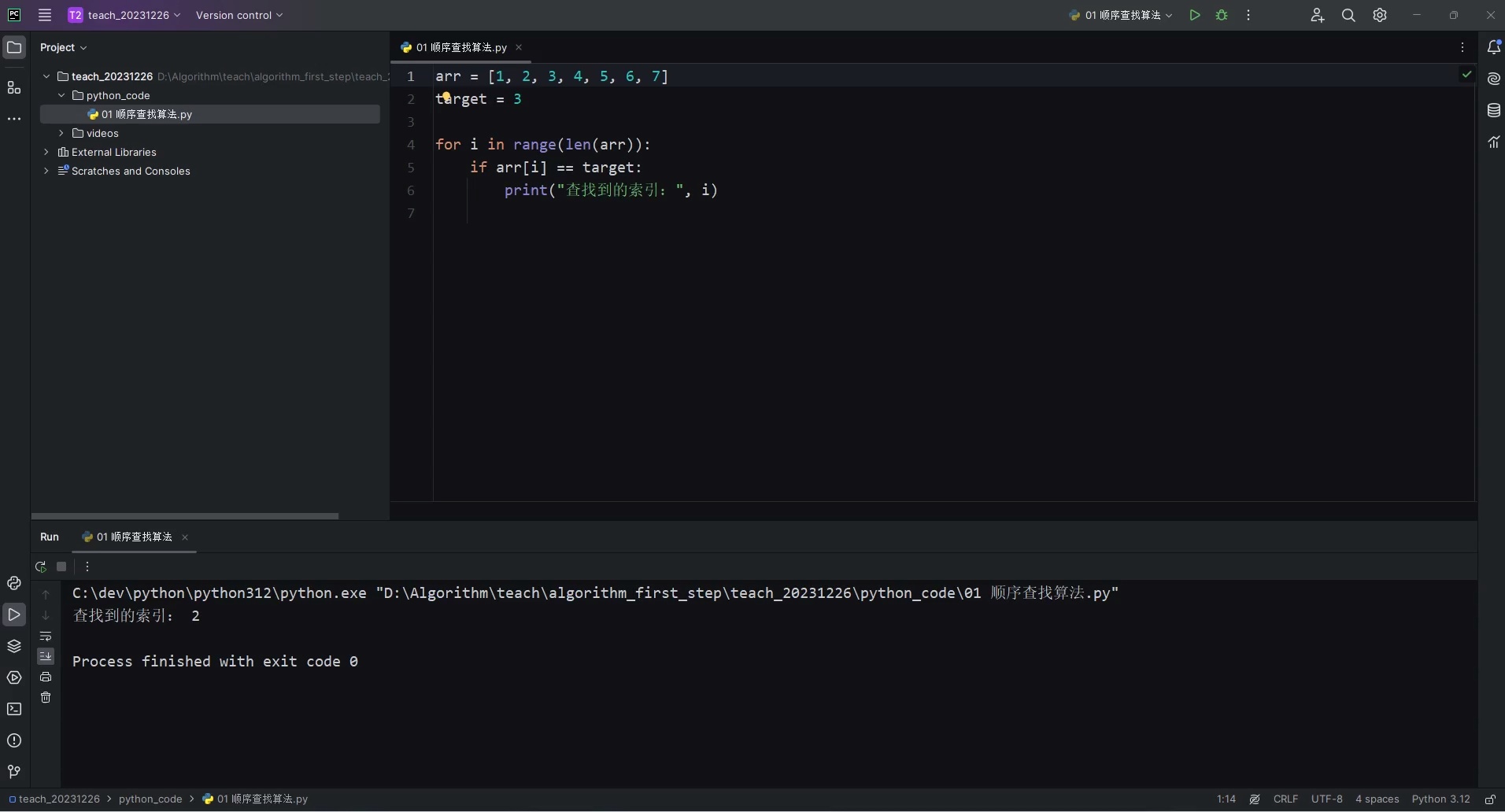Click line number 4 in the editor gutter

coord(410,145)
